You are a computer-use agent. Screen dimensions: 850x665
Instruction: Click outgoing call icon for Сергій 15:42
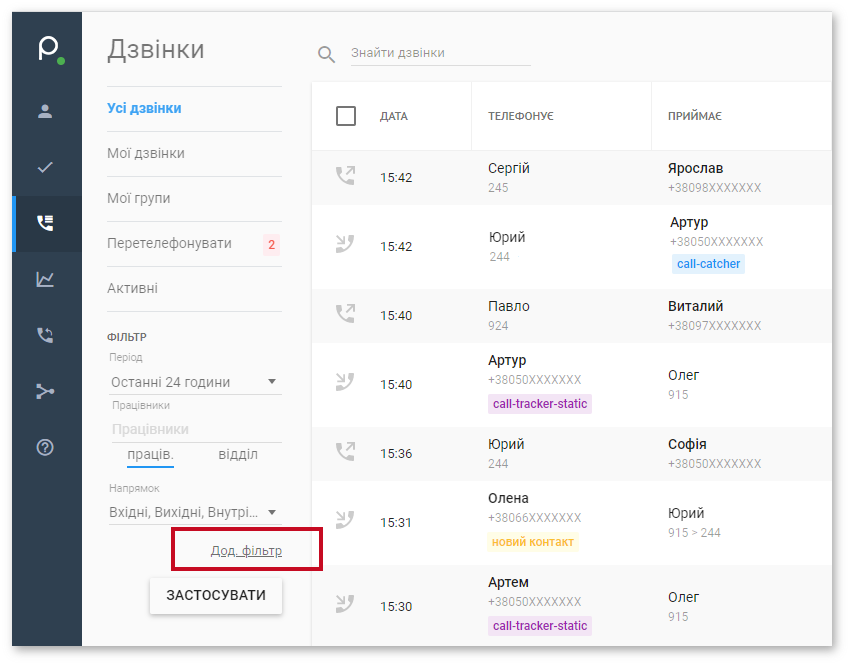345,176
